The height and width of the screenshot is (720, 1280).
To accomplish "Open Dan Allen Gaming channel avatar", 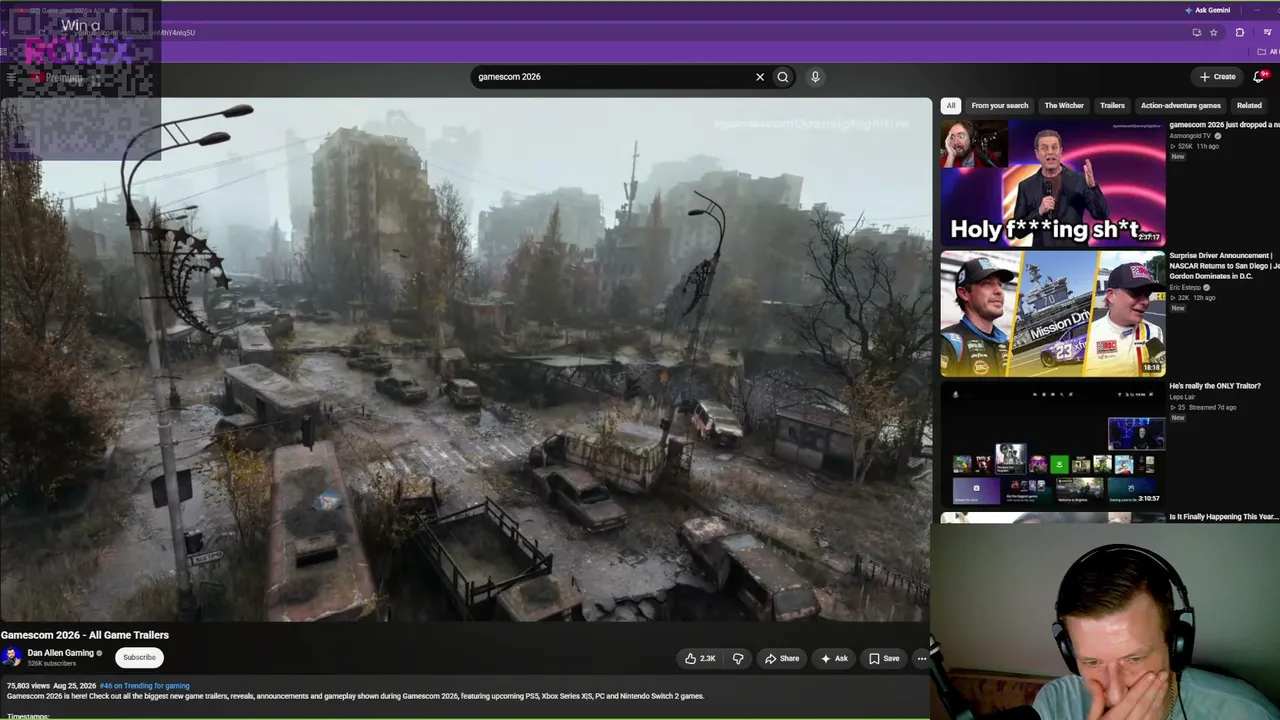I will (x=12, y=657).
